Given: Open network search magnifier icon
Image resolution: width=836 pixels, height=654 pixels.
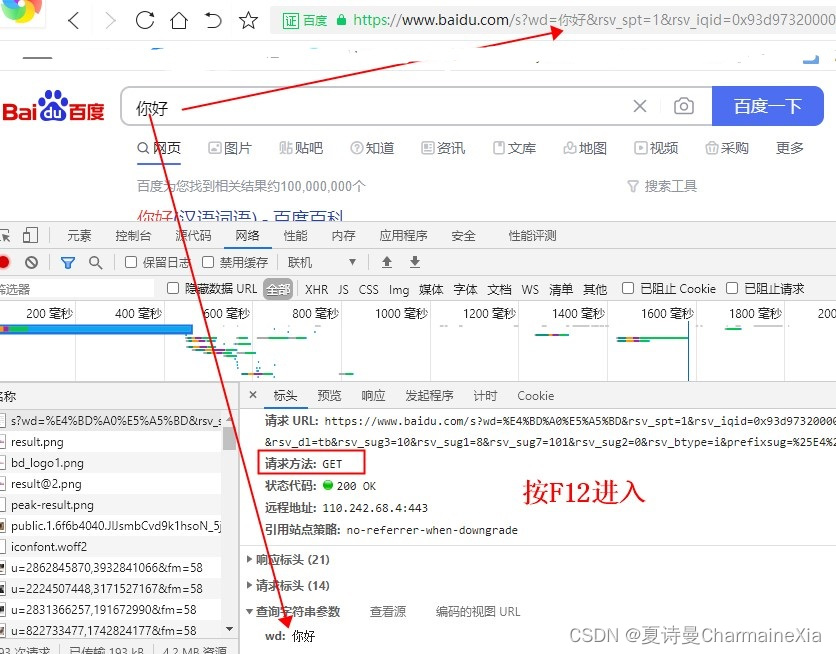Looking at the screenshot, I should 95,262.
